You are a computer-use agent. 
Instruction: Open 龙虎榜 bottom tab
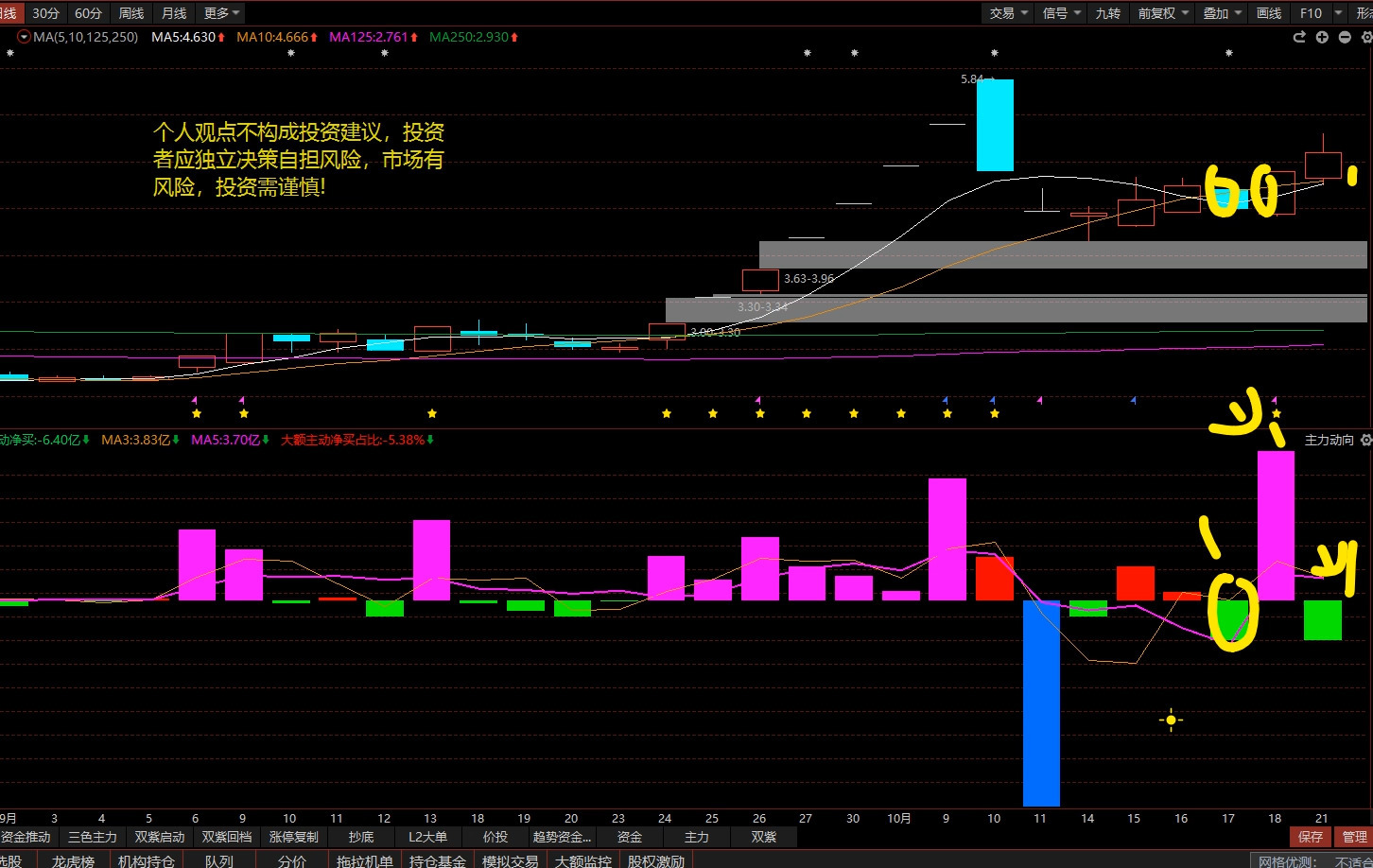click(74, 860)
